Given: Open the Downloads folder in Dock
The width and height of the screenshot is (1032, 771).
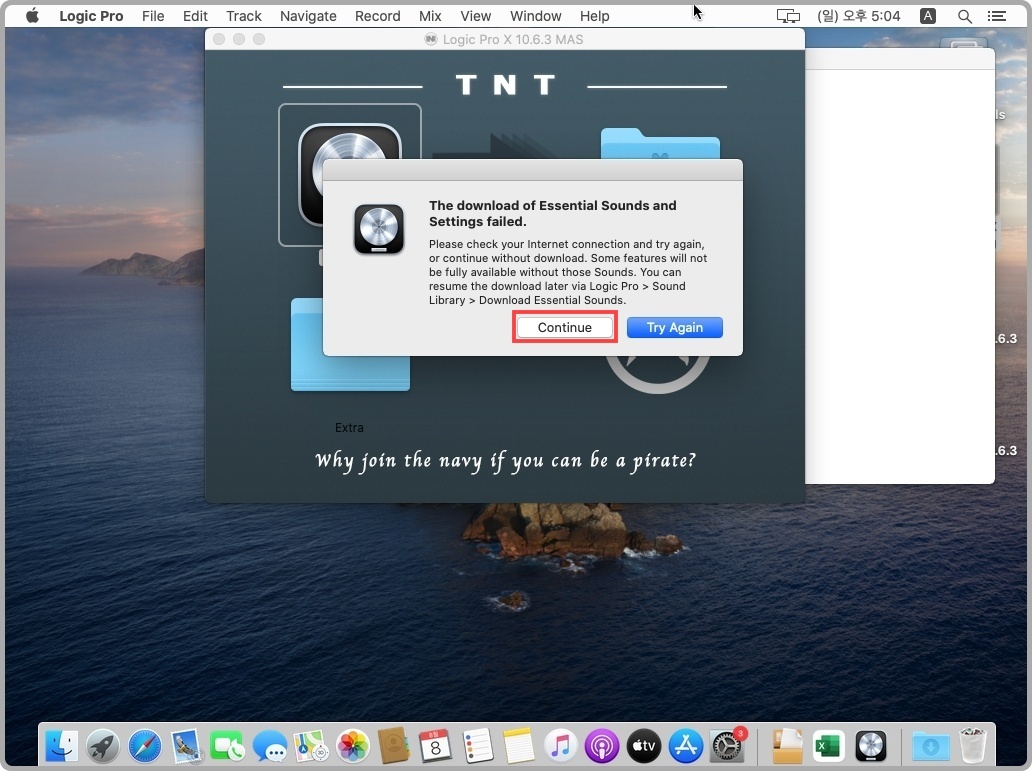Looking at the screenshot, I should [931, 746].
